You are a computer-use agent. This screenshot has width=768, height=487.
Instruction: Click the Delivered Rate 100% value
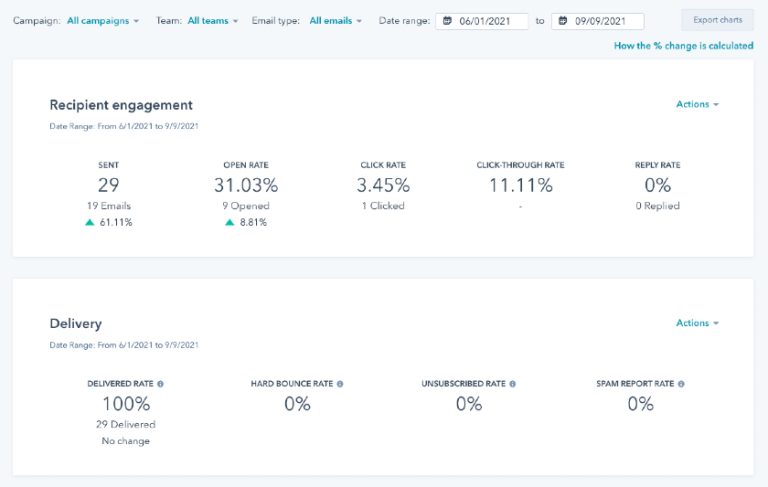tap(126, 404)
